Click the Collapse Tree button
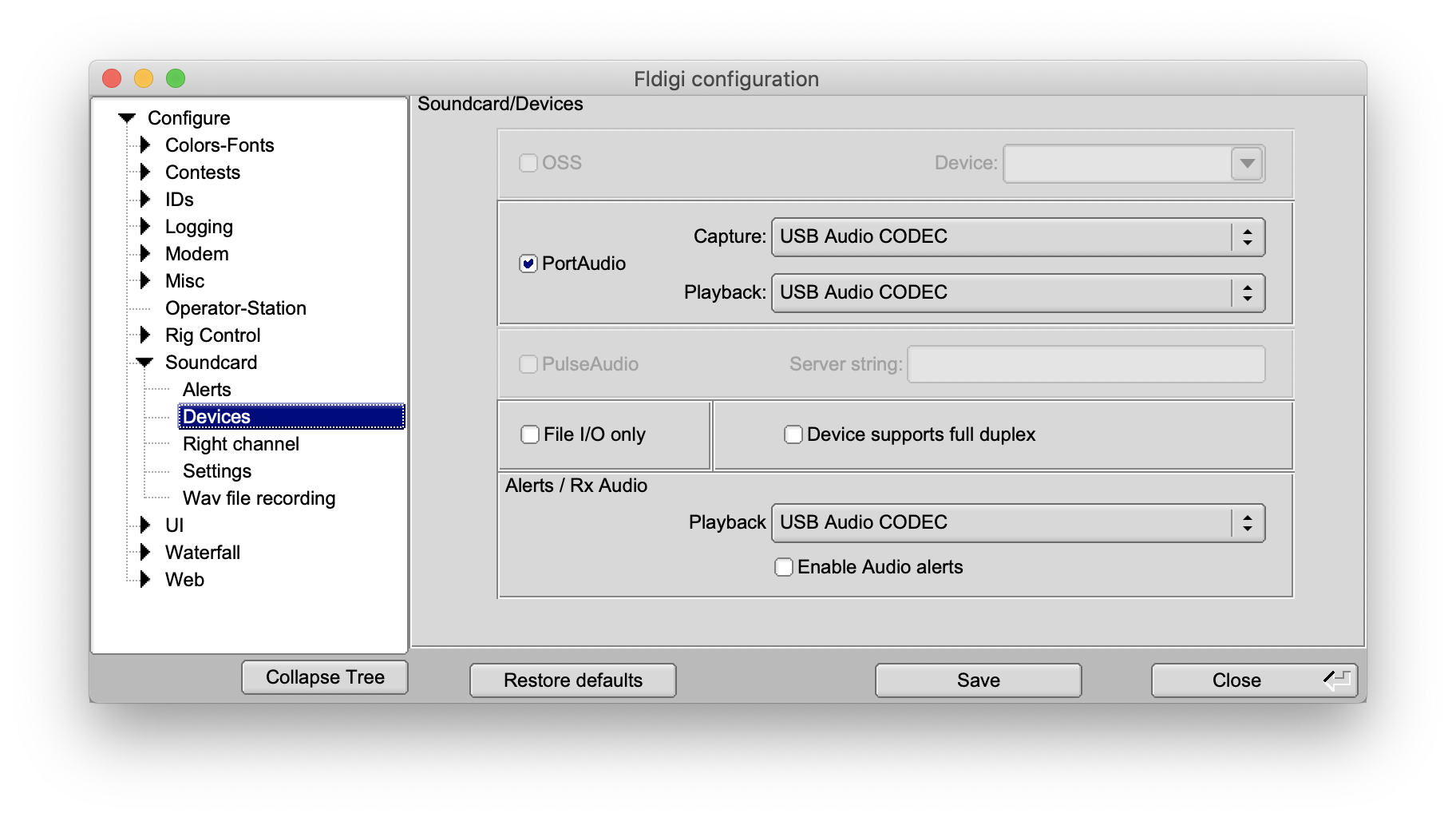 324,676
